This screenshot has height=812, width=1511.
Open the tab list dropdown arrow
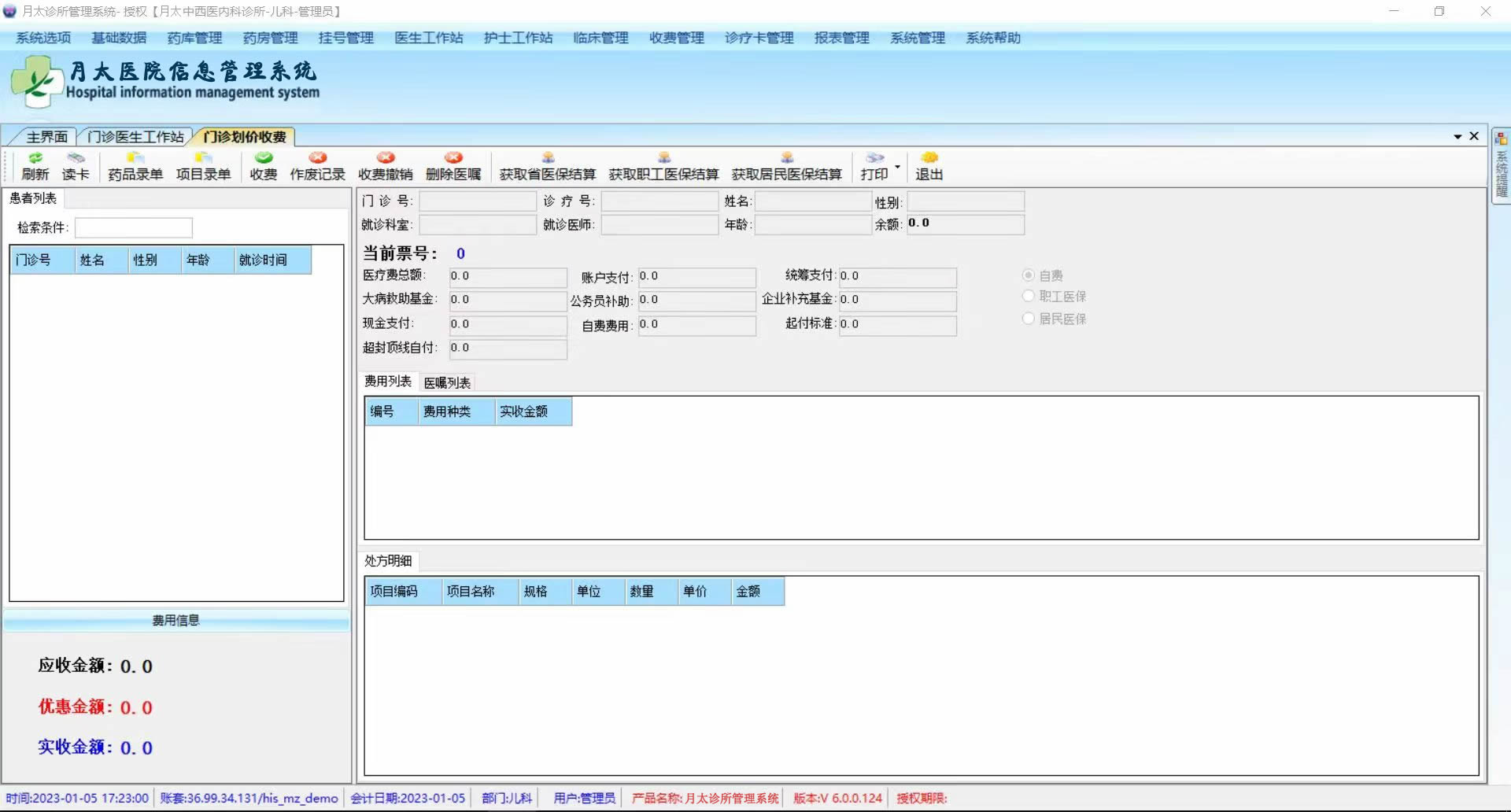[x=1457, y=137]
